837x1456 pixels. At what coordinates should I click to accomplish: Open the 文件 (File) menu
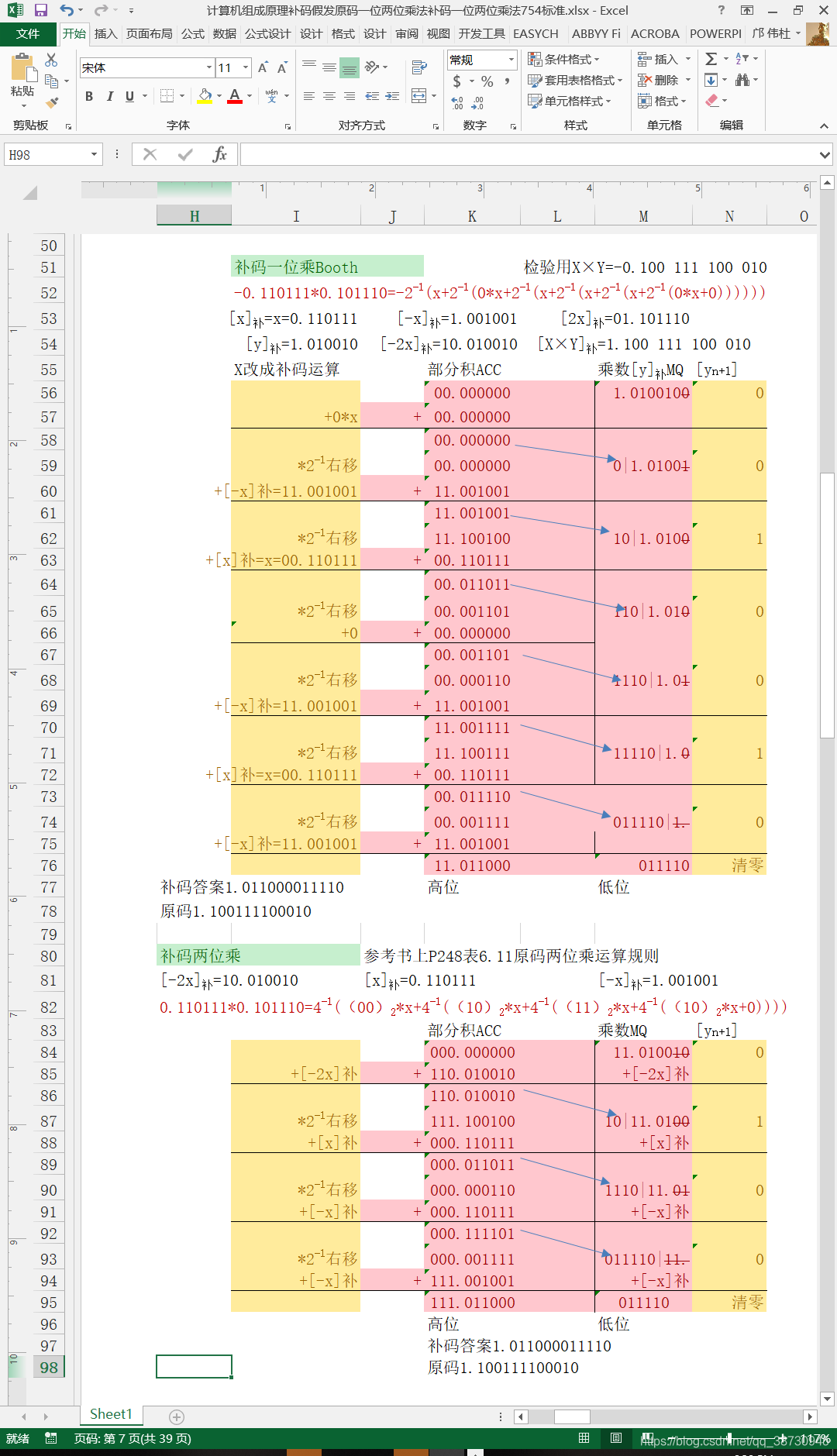tap(28, 34)
